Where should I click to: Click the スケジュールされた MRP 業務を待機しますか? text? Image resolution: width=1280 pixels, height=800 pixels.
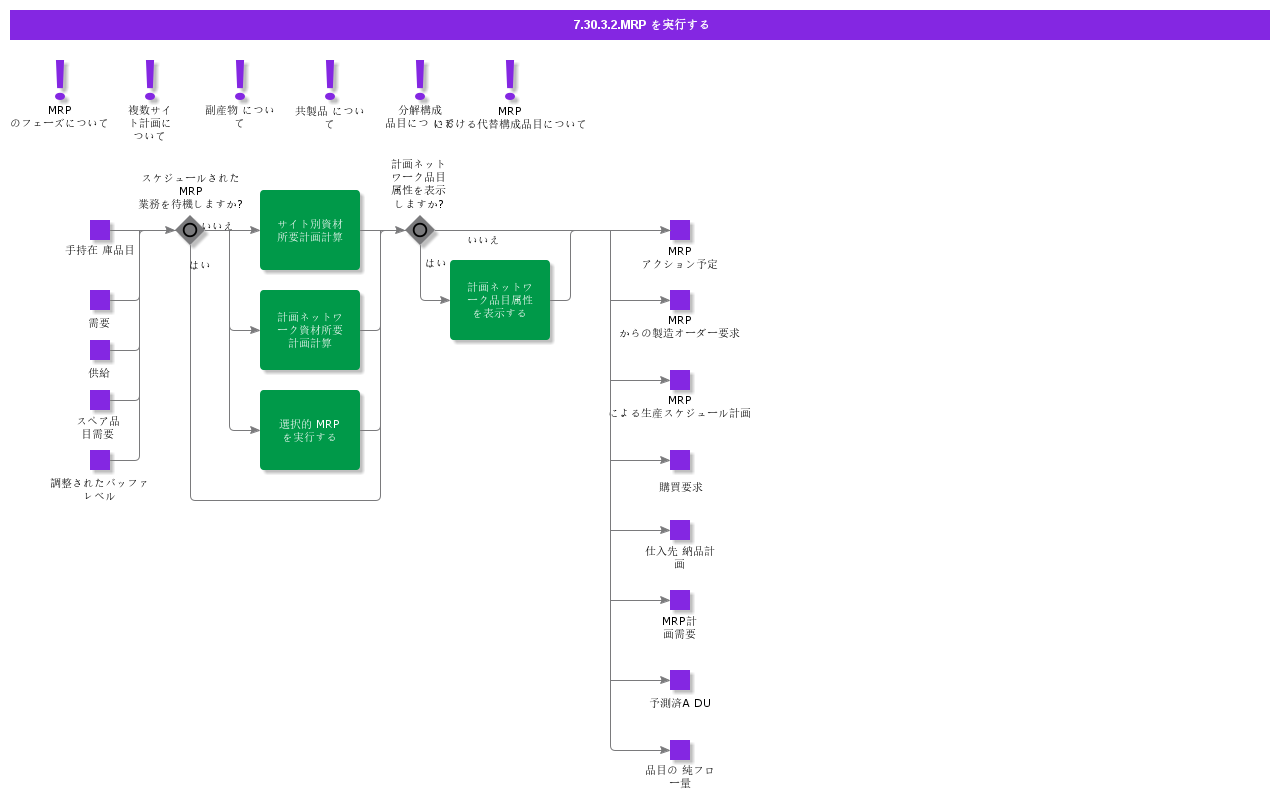click(x=191, y=191)
